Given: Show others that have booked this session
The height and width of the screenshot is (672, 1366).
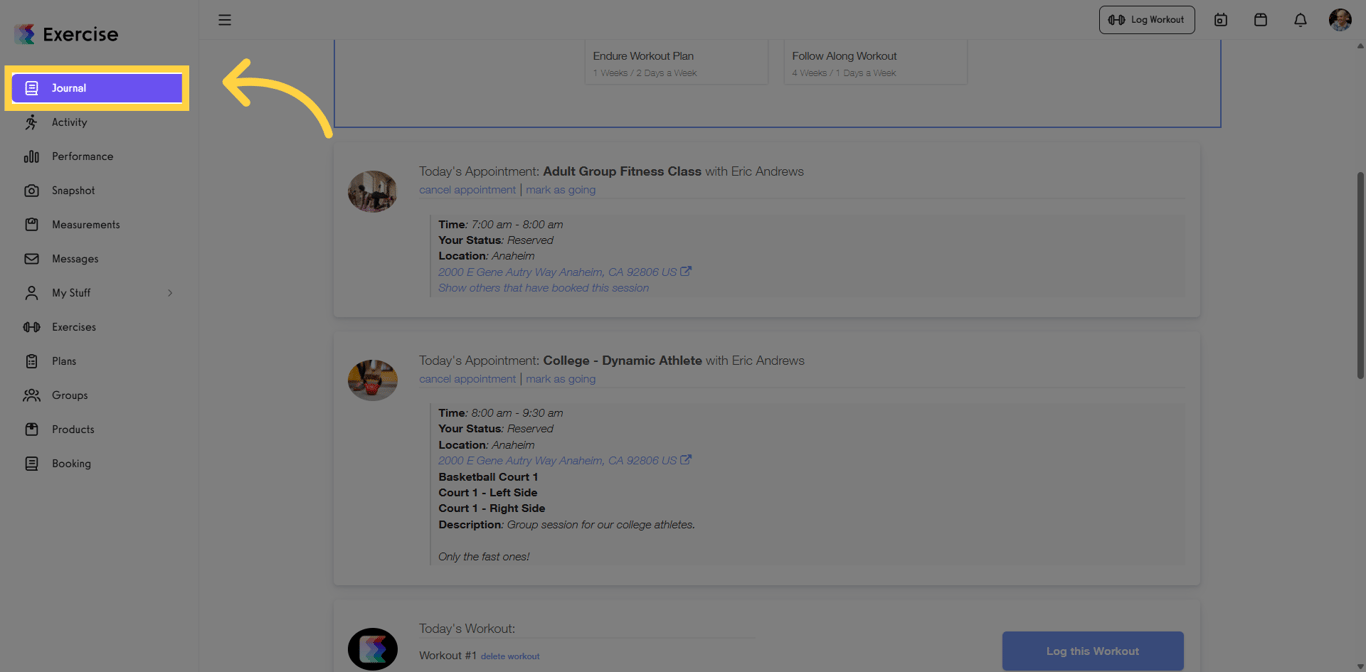Looking at the screenshot, I should coord(543,288).
